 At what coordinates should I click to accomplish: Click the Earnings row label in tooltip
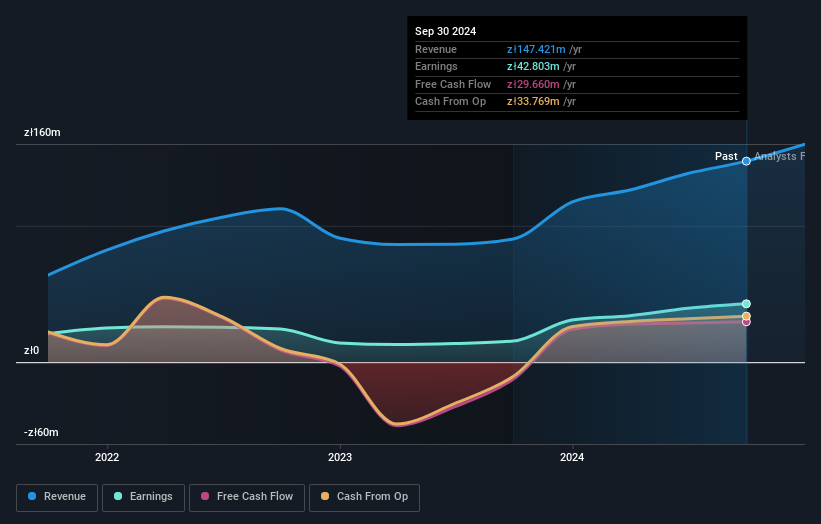pyautogui.click(x=436, y=66)
